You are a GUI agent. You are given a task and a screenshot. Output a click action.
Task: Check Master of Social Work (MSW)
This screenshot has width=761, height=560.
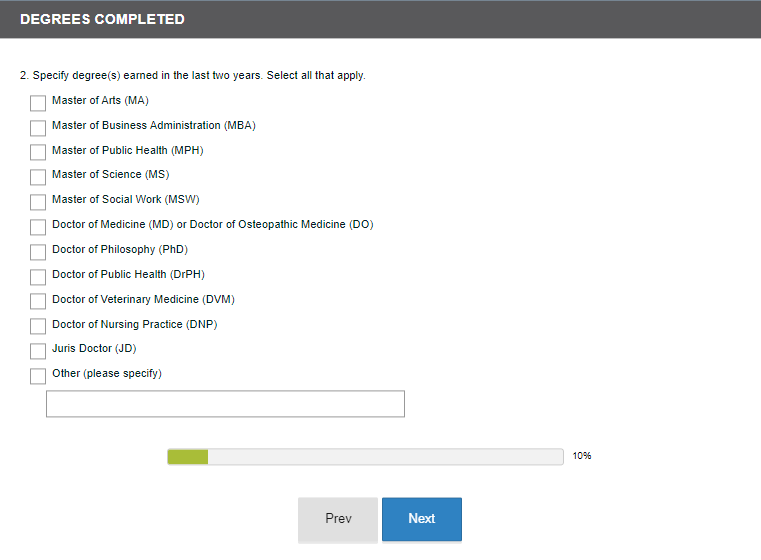tap(38, 202)
